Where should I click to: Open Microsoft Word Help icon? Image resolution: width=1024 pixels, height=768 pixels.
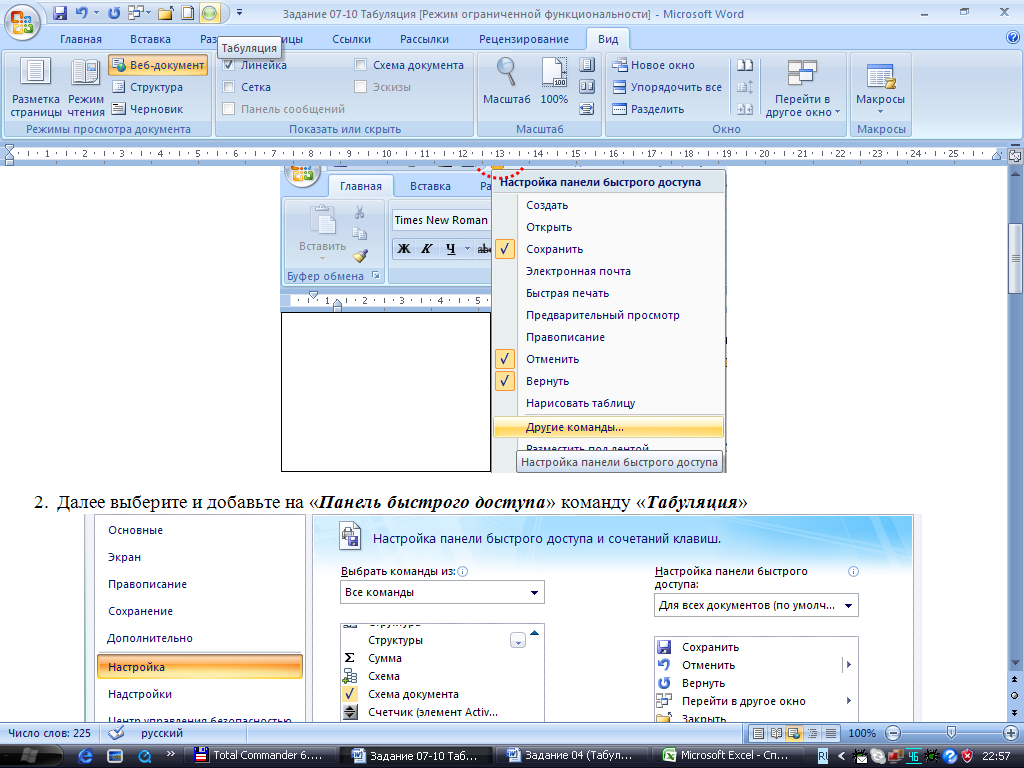point(1013,38)
